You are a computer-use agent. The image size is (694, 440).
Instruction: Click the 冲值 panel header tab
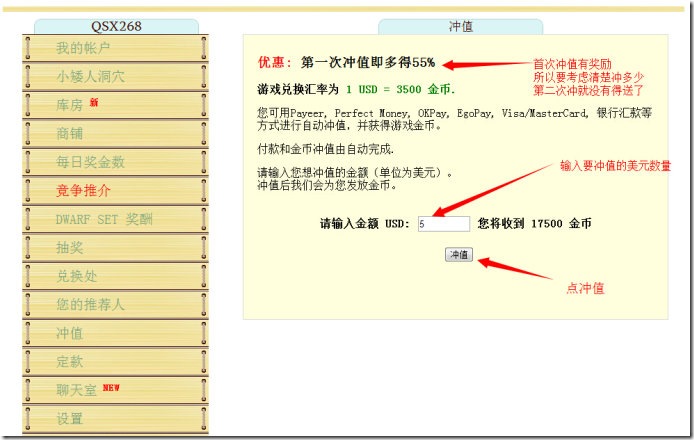click(x=460, y=27)
